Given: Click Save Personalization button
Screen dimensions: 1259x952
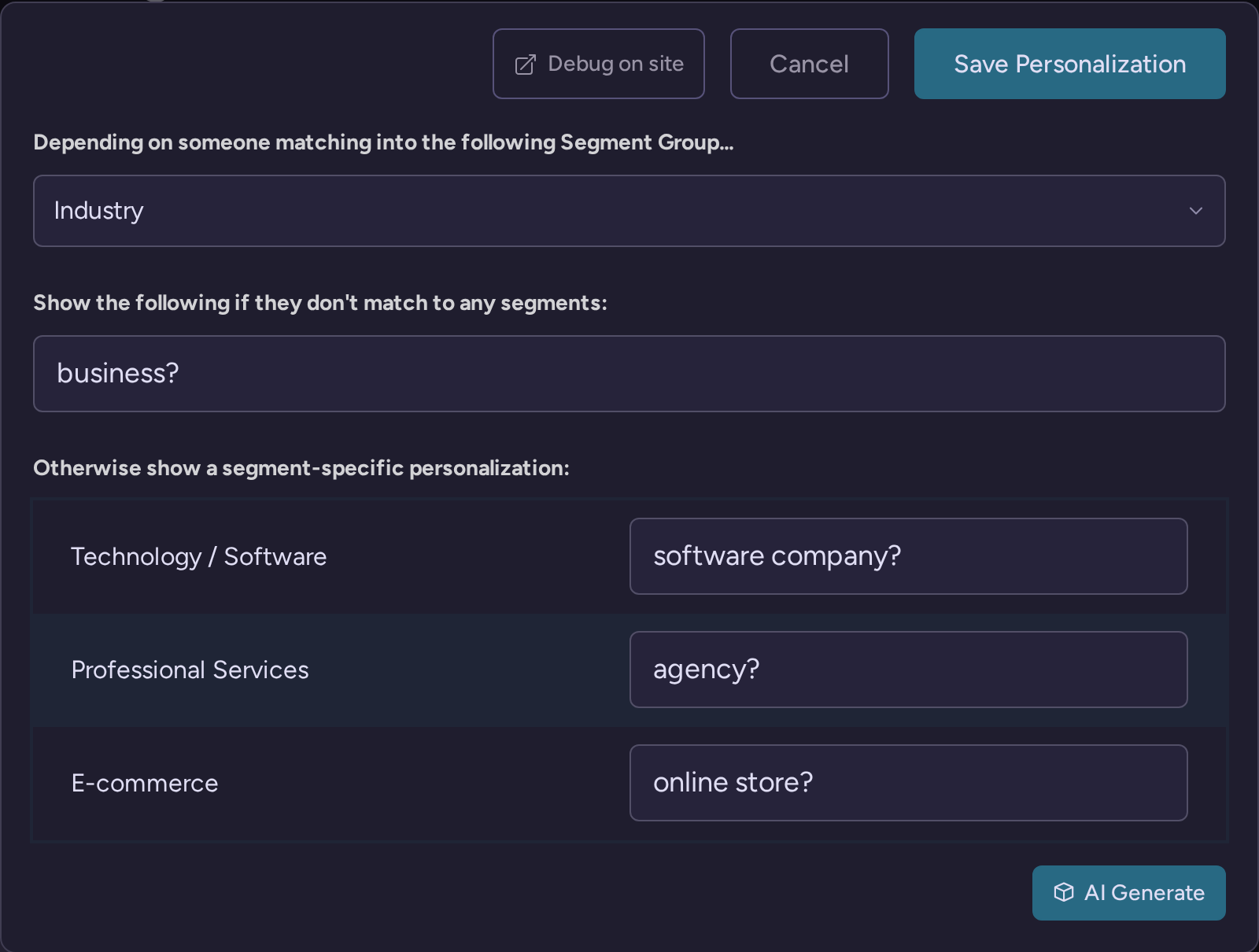Looking at the screenshot, I should coord(1070,64).
